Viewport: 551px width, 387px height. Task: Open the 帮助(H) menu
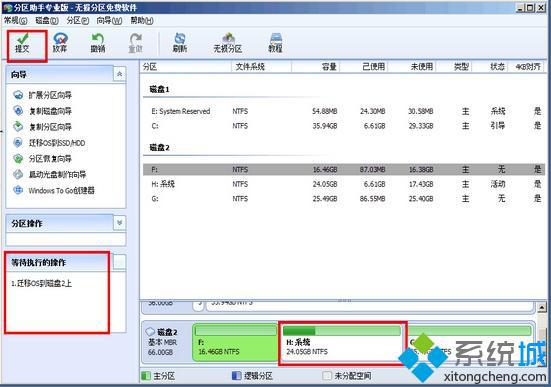tap(142, 21)
